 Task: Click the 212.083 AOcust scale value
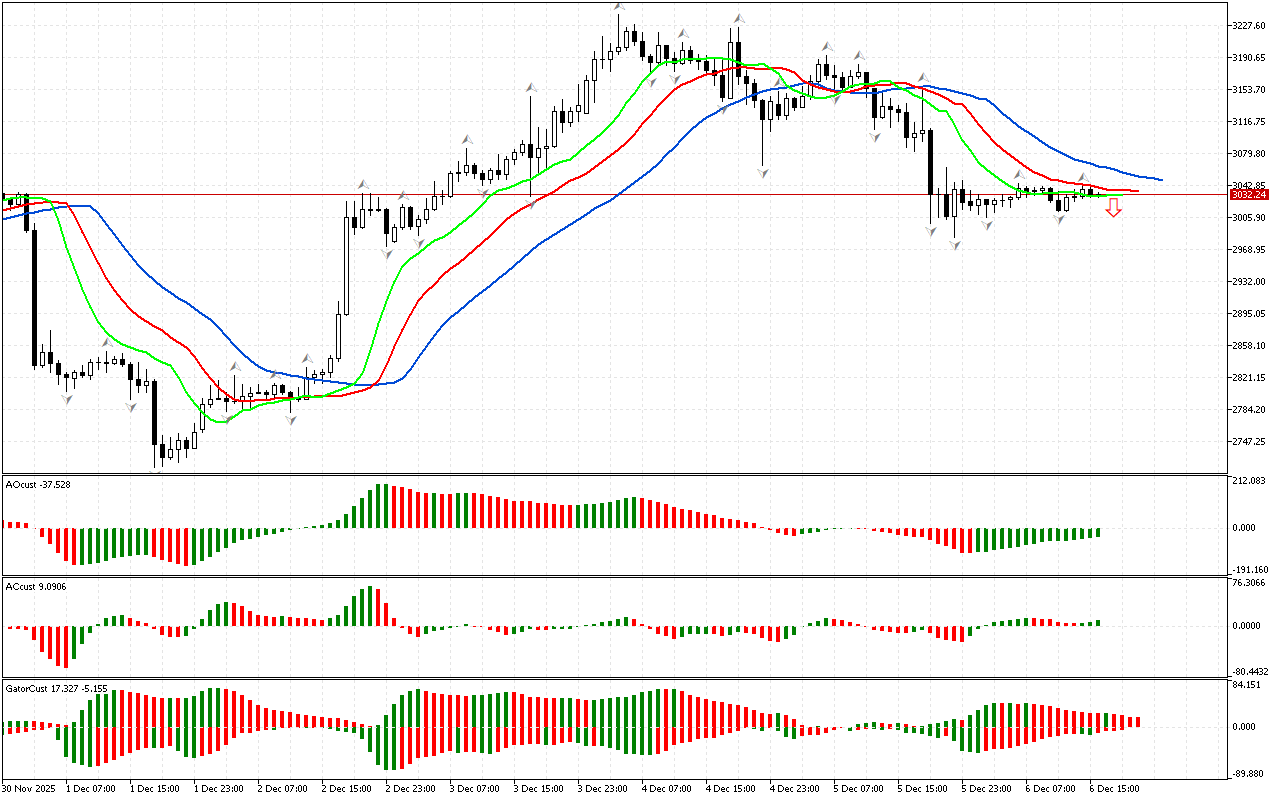[x=1249, y=482]
